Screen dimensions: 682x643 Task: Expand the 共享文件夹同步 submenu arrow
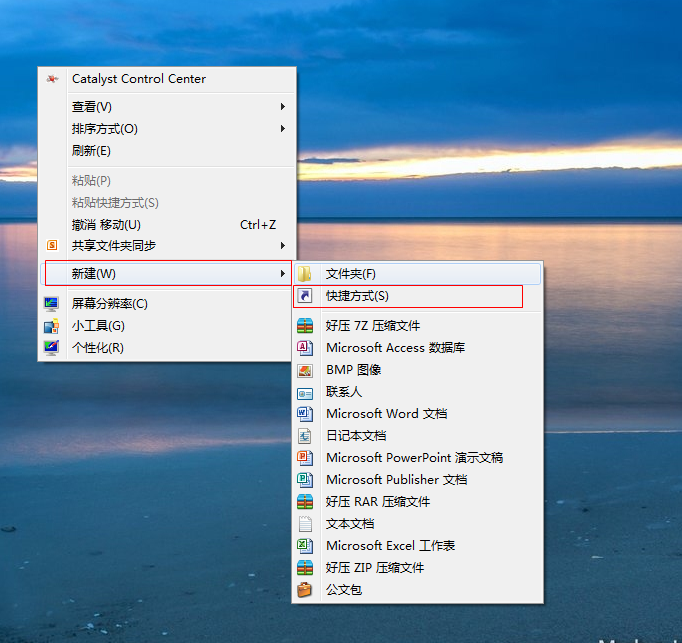283,246
